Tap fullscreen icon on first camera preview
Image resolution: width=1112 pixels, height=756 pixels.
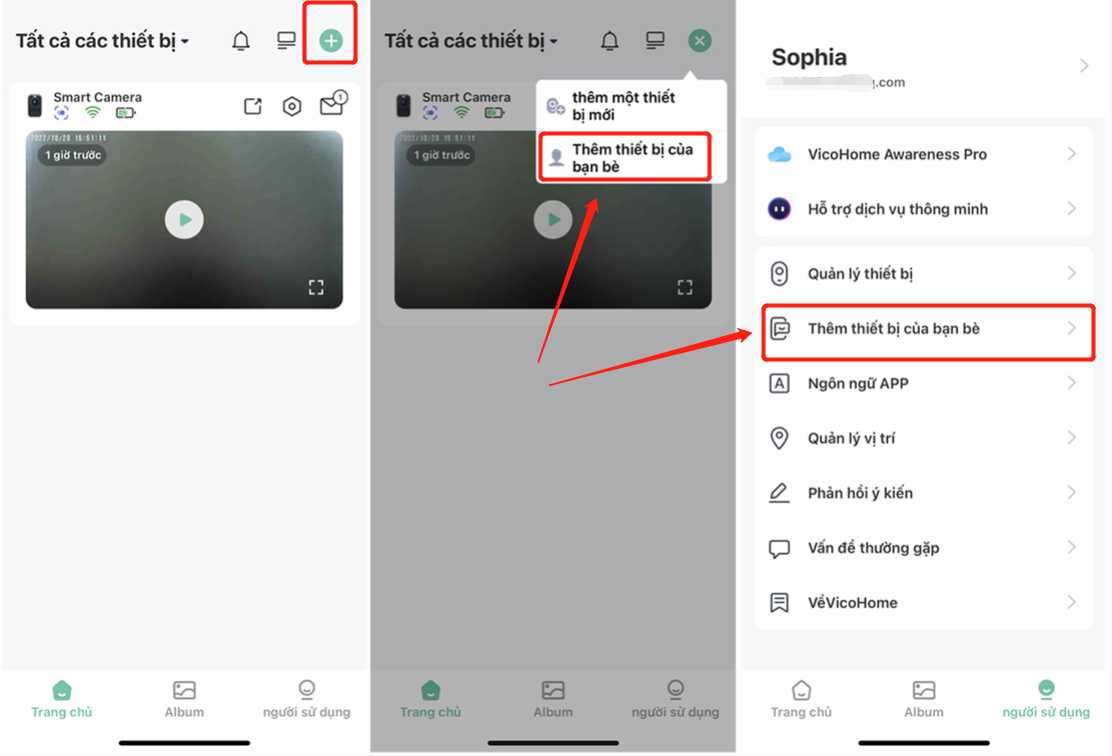pos(316,287)
